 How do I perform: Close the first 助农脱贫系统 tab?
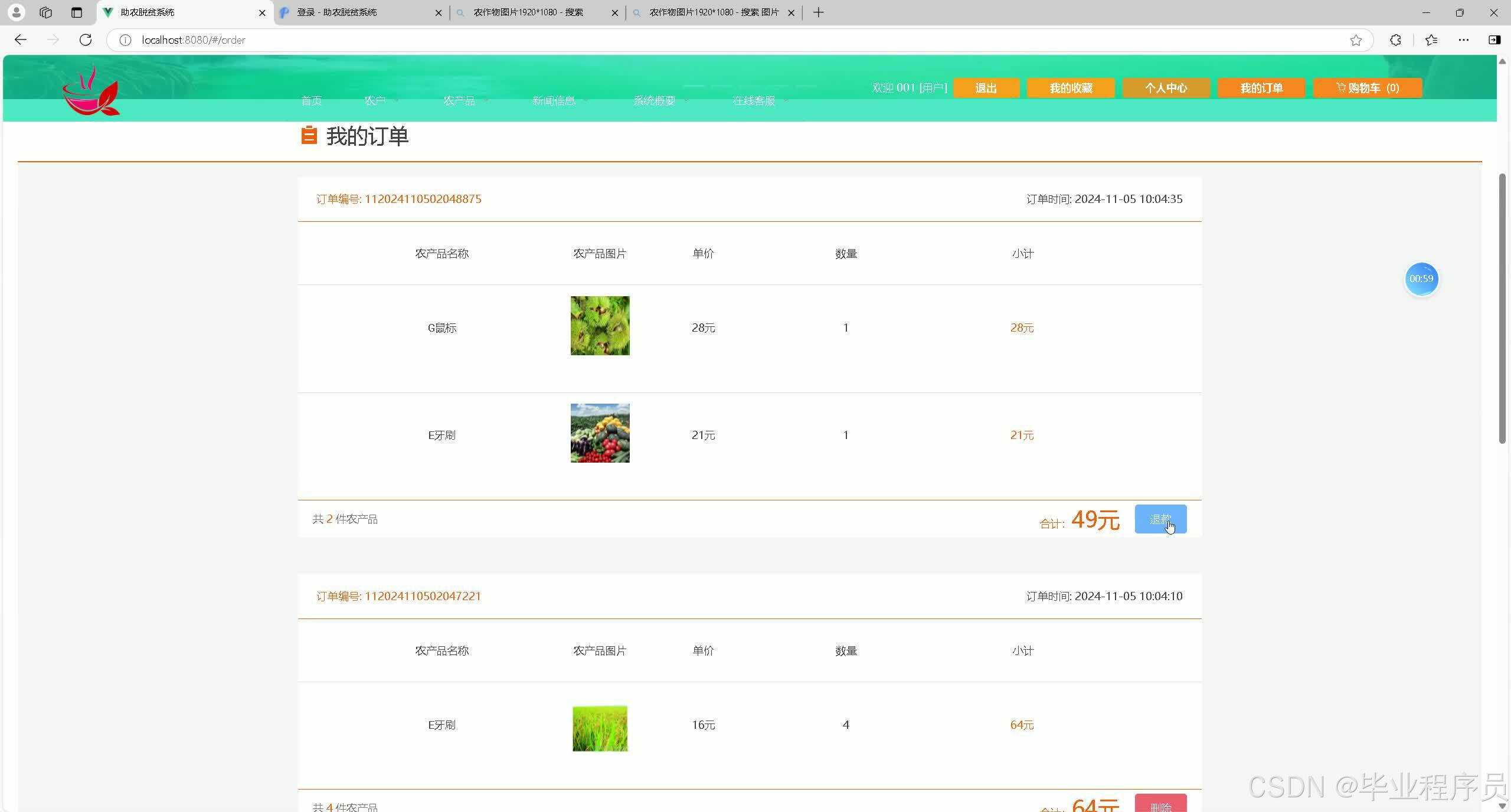point(262,12)
